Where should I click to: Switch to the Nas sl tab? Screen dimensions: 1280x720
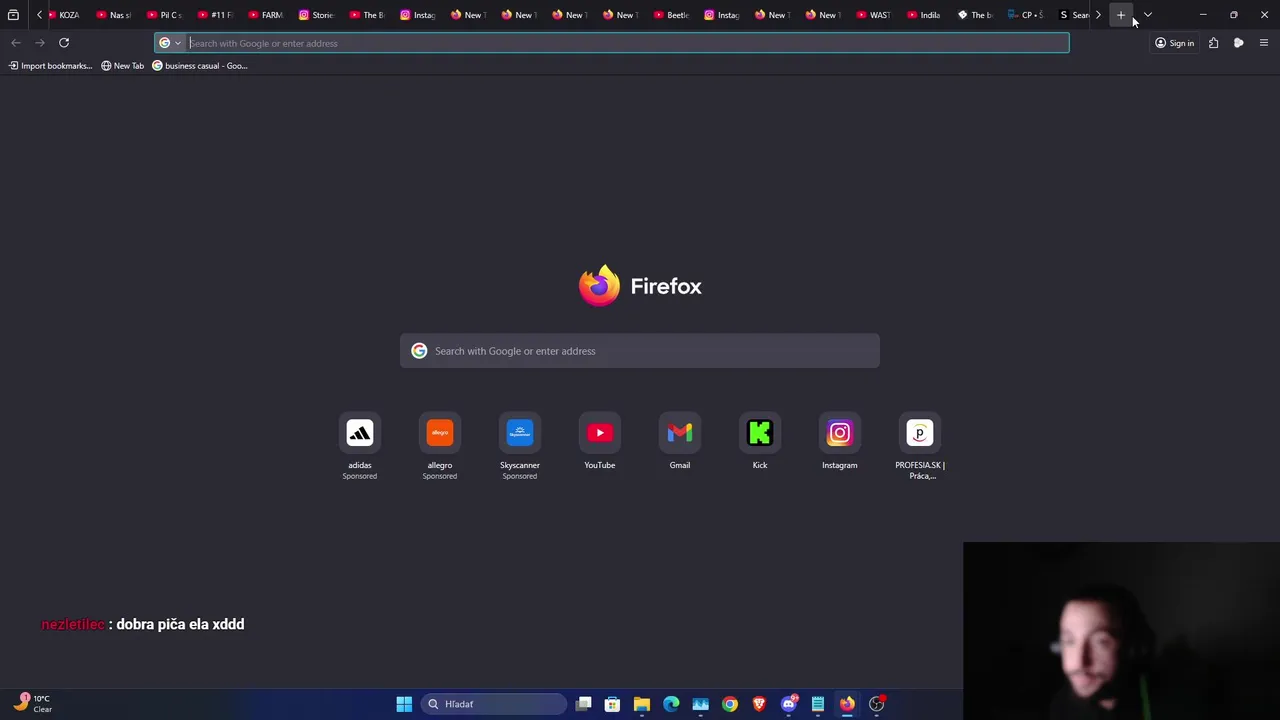pos(116,15)
